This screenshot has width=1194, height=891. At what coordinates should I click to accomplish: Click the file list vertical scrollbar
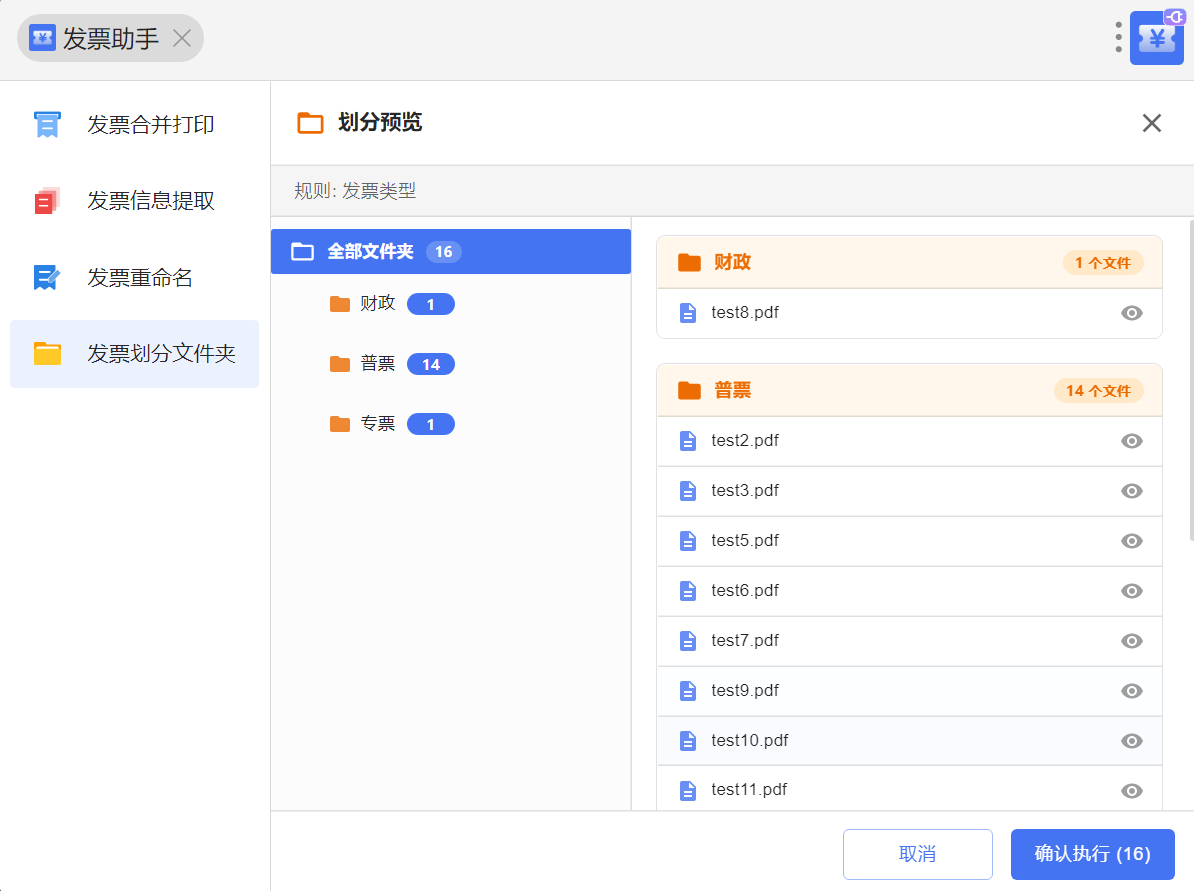point(1190,380)
